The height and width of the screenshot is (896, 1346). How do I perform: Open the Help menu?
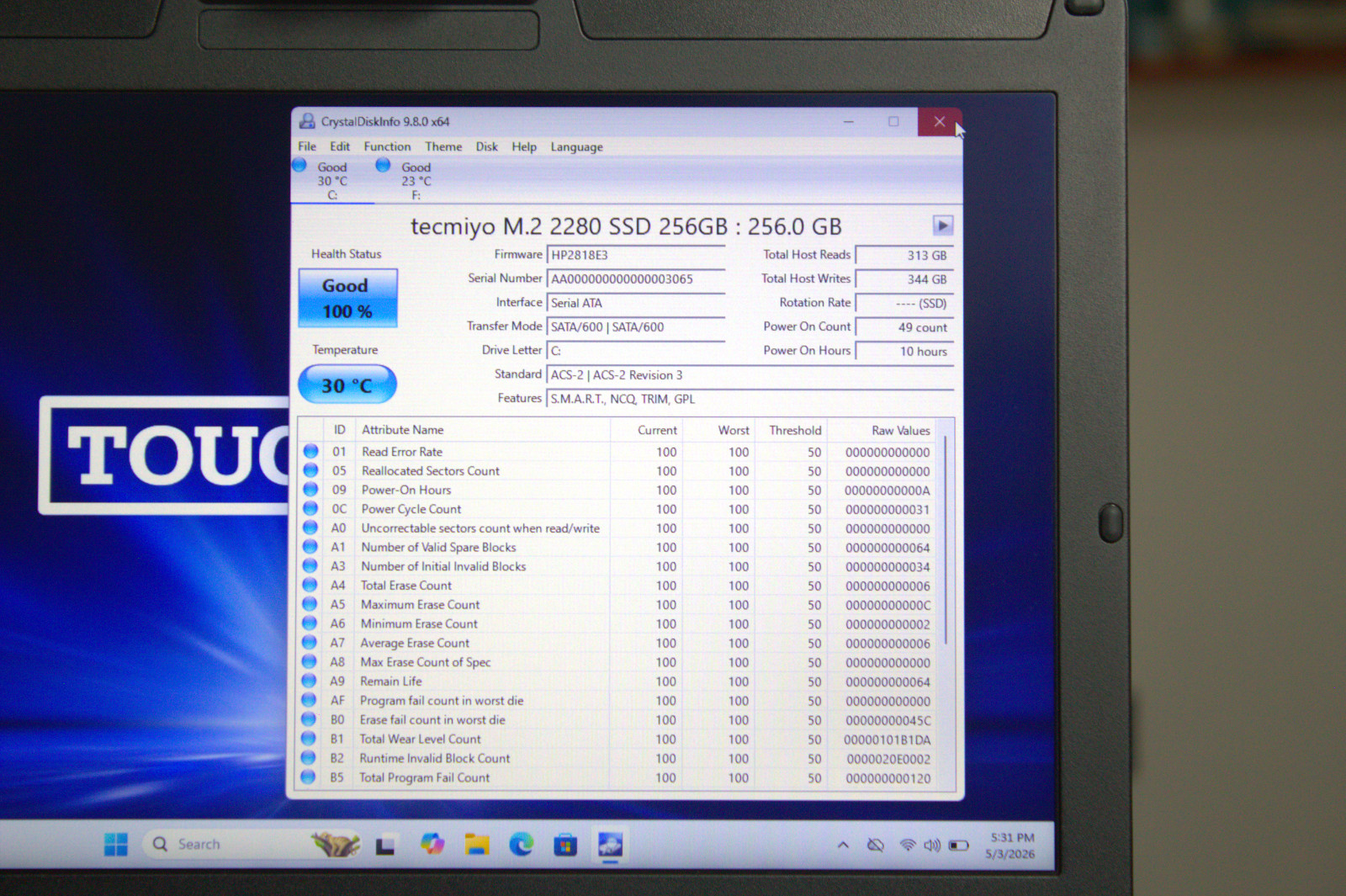524,146
